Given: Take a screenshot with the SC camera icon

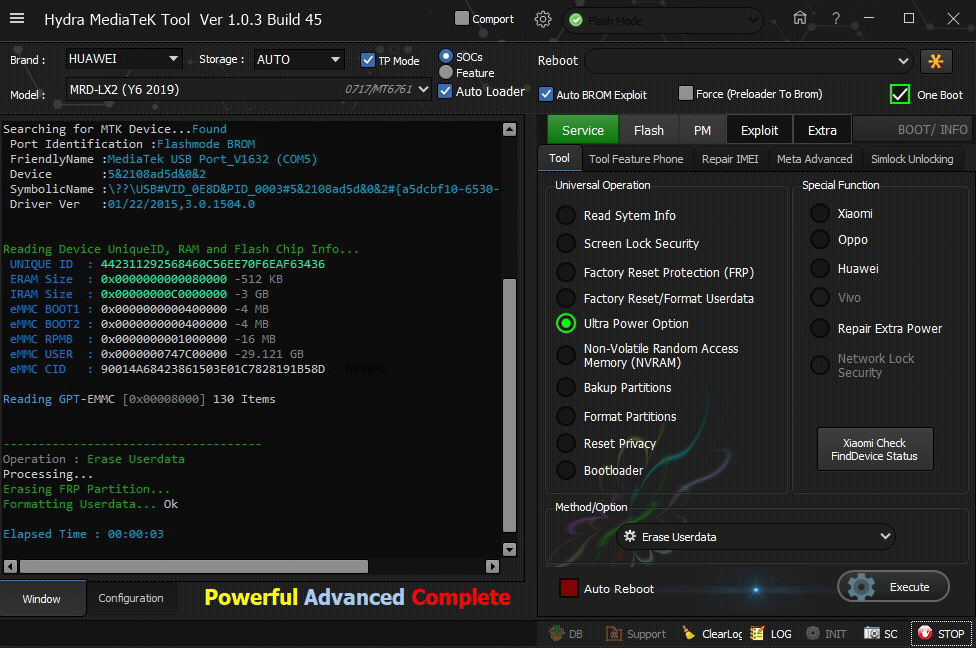Looking at the screenshot, I should 872,633.
